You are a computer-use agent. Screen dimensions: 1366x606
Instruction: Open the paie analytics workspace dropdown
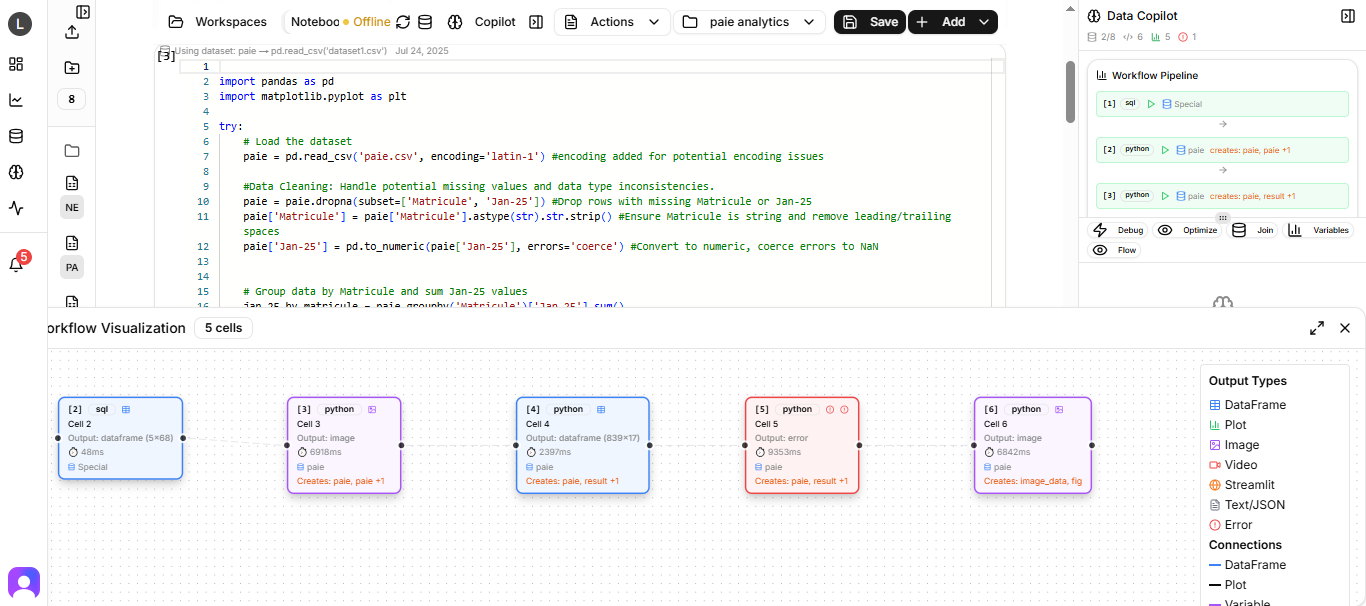749,21
